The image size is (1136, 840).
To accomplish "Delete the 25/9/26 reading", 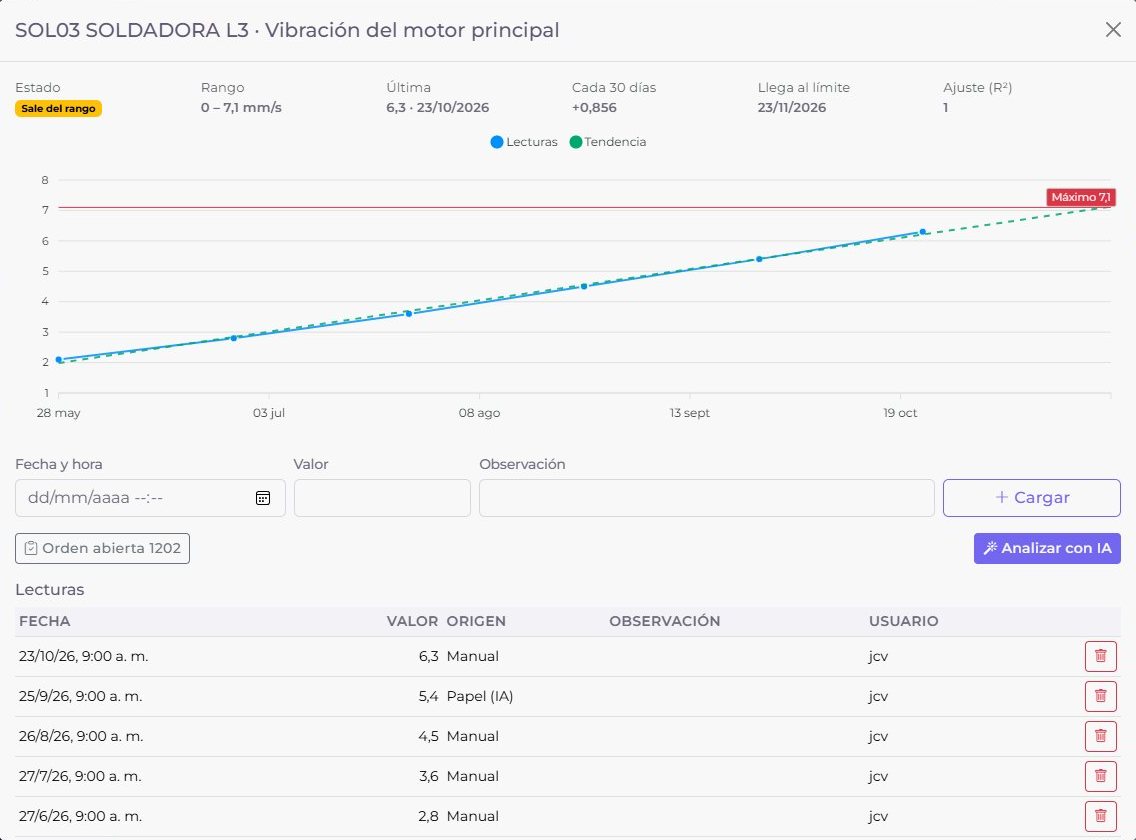I will coord(1100,696).
